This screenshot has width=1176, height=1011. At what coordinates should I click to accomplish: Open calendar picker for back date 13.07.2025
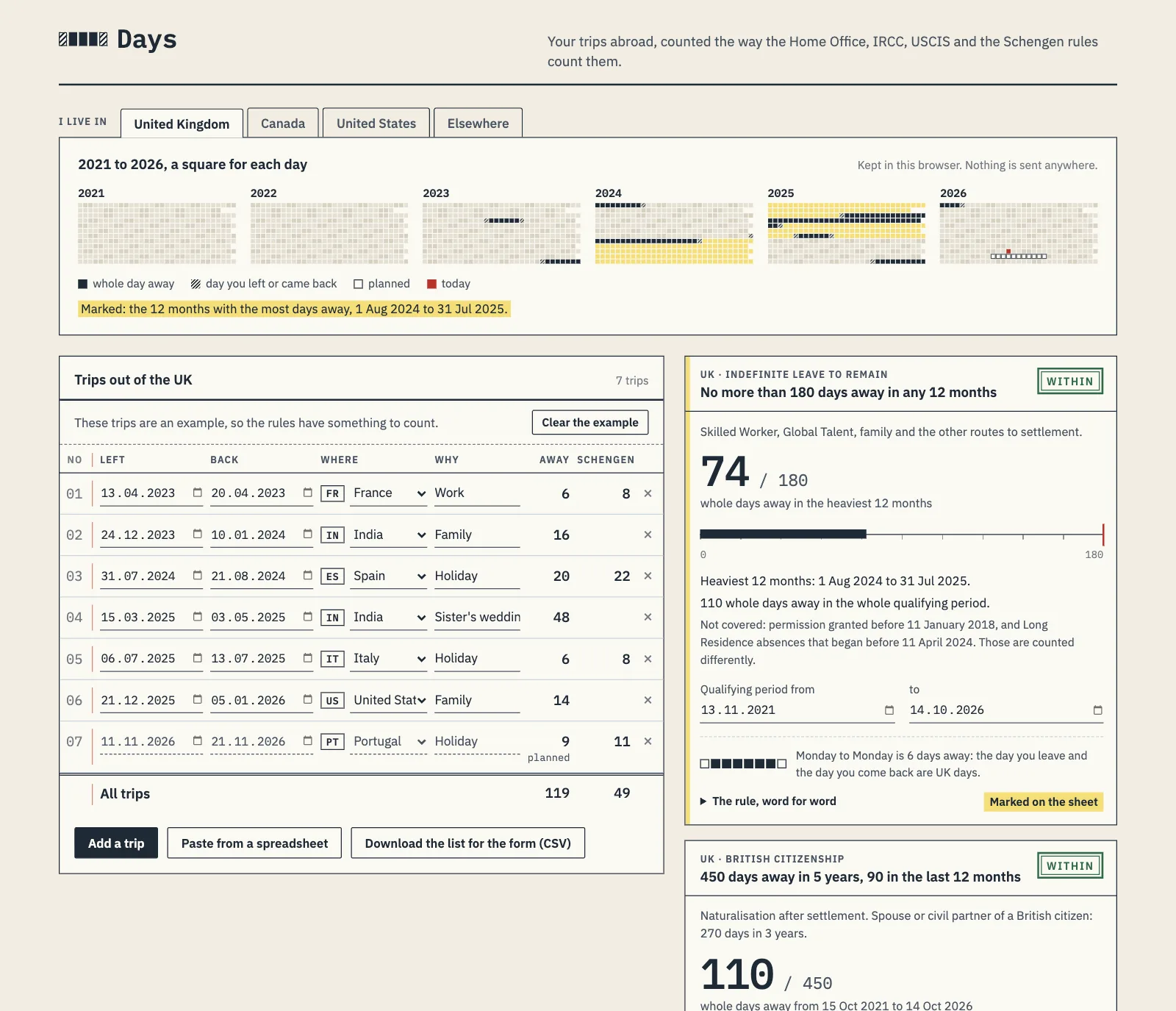[x=307, y=658]
